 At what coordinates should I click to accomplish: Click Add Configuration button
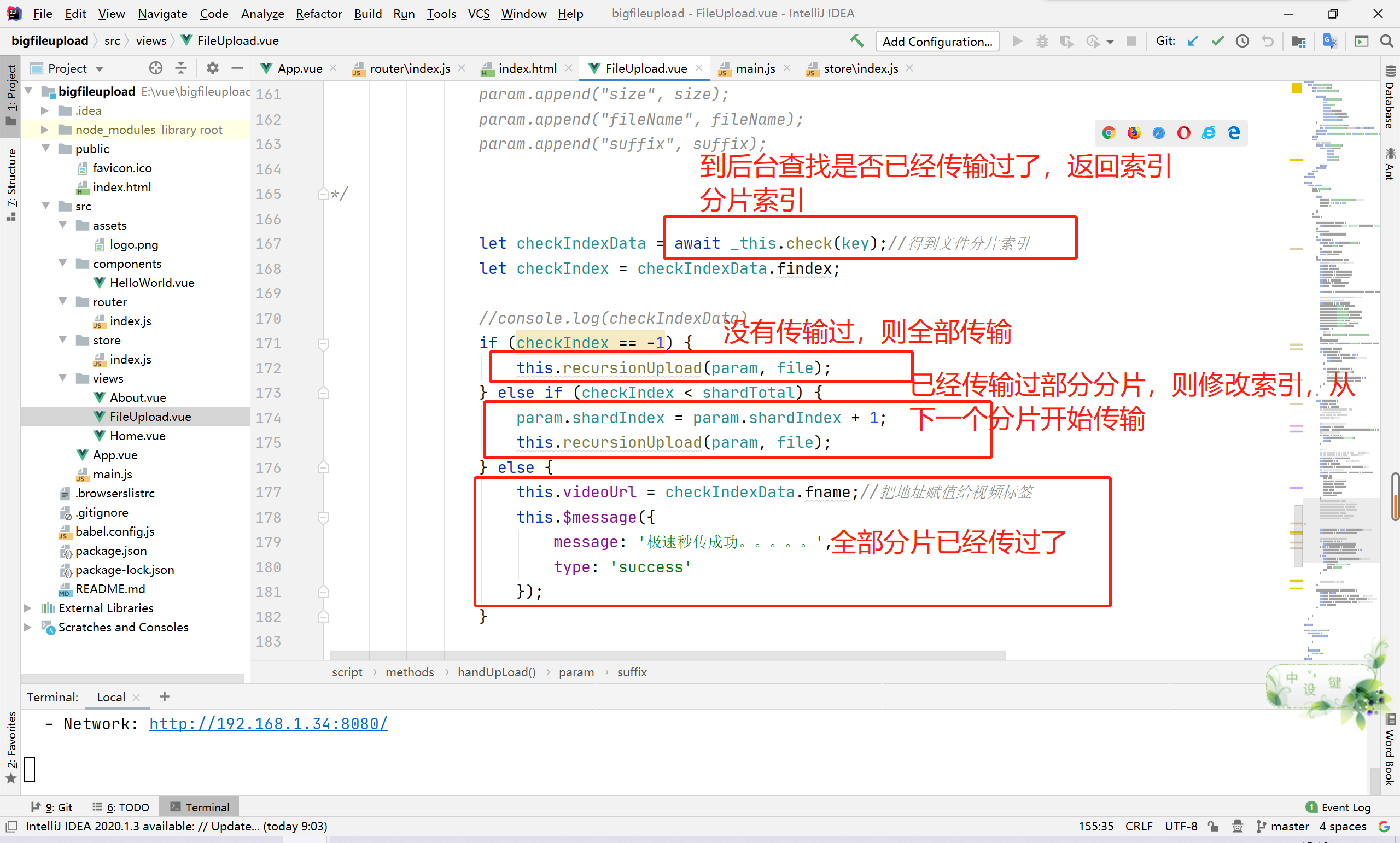[x=937, y=42]
